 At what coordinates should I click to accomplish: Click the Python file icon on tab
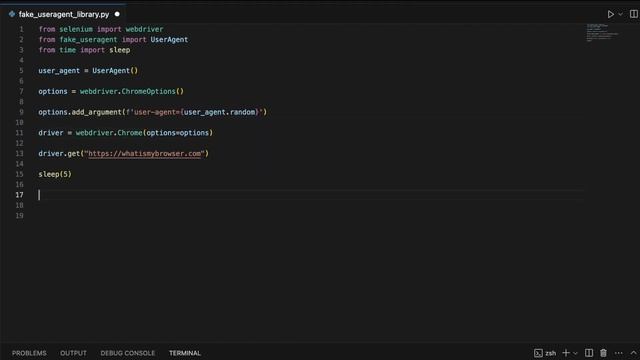point(12,14)
